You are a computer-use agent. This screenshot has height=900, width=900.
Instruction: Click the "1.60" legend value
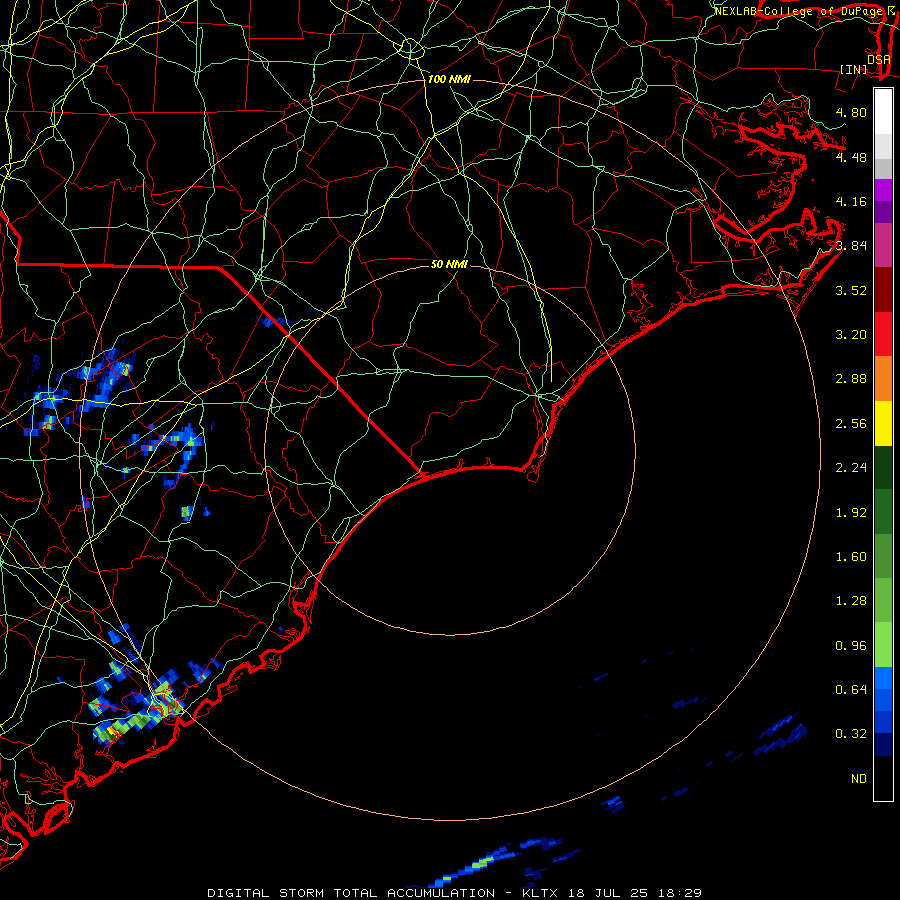pos(851,556)
